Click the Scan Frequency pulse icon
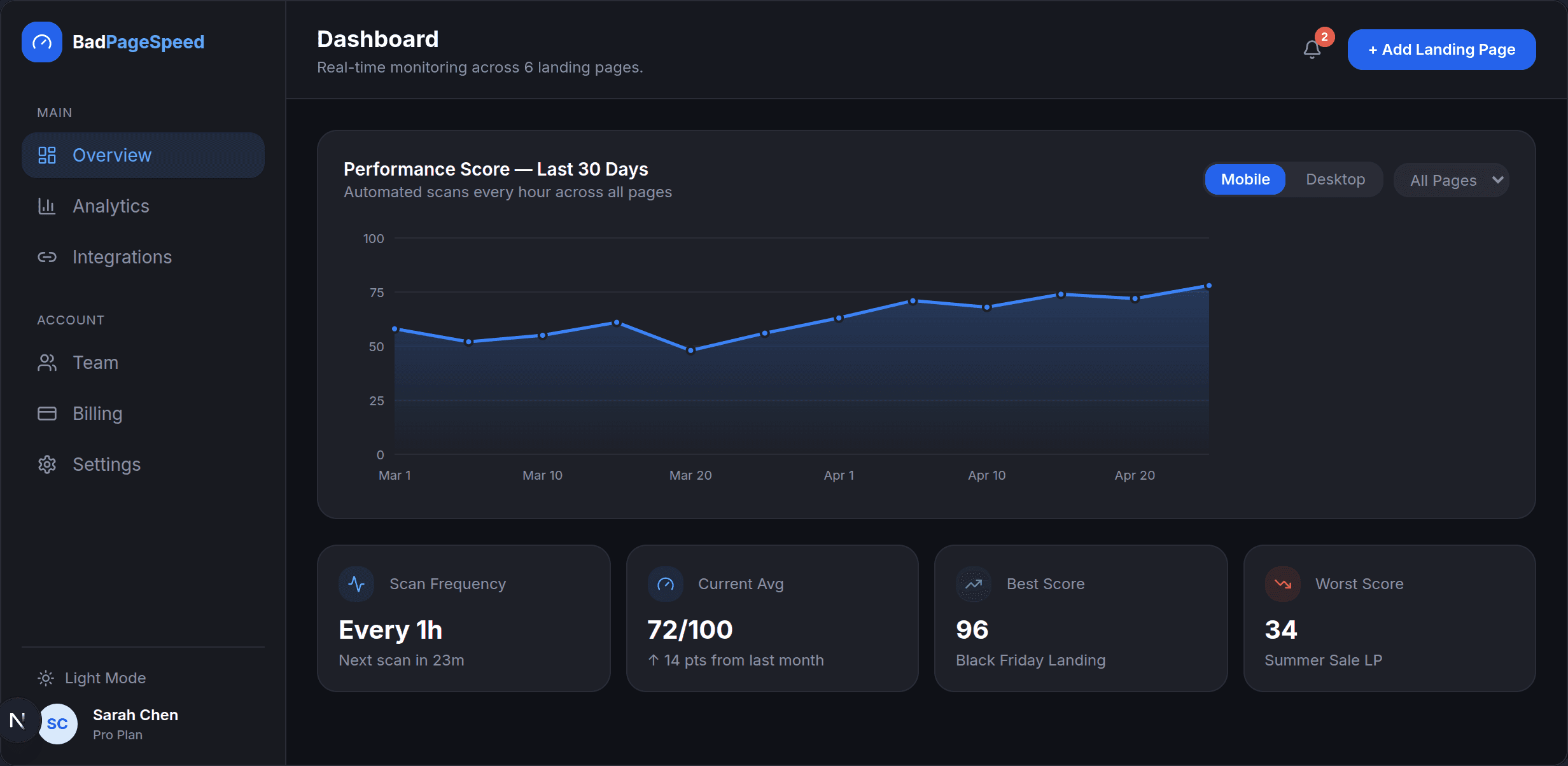The height and width of the screenshot is (766, 1568). pyautogui.click(x=356, y=584)
